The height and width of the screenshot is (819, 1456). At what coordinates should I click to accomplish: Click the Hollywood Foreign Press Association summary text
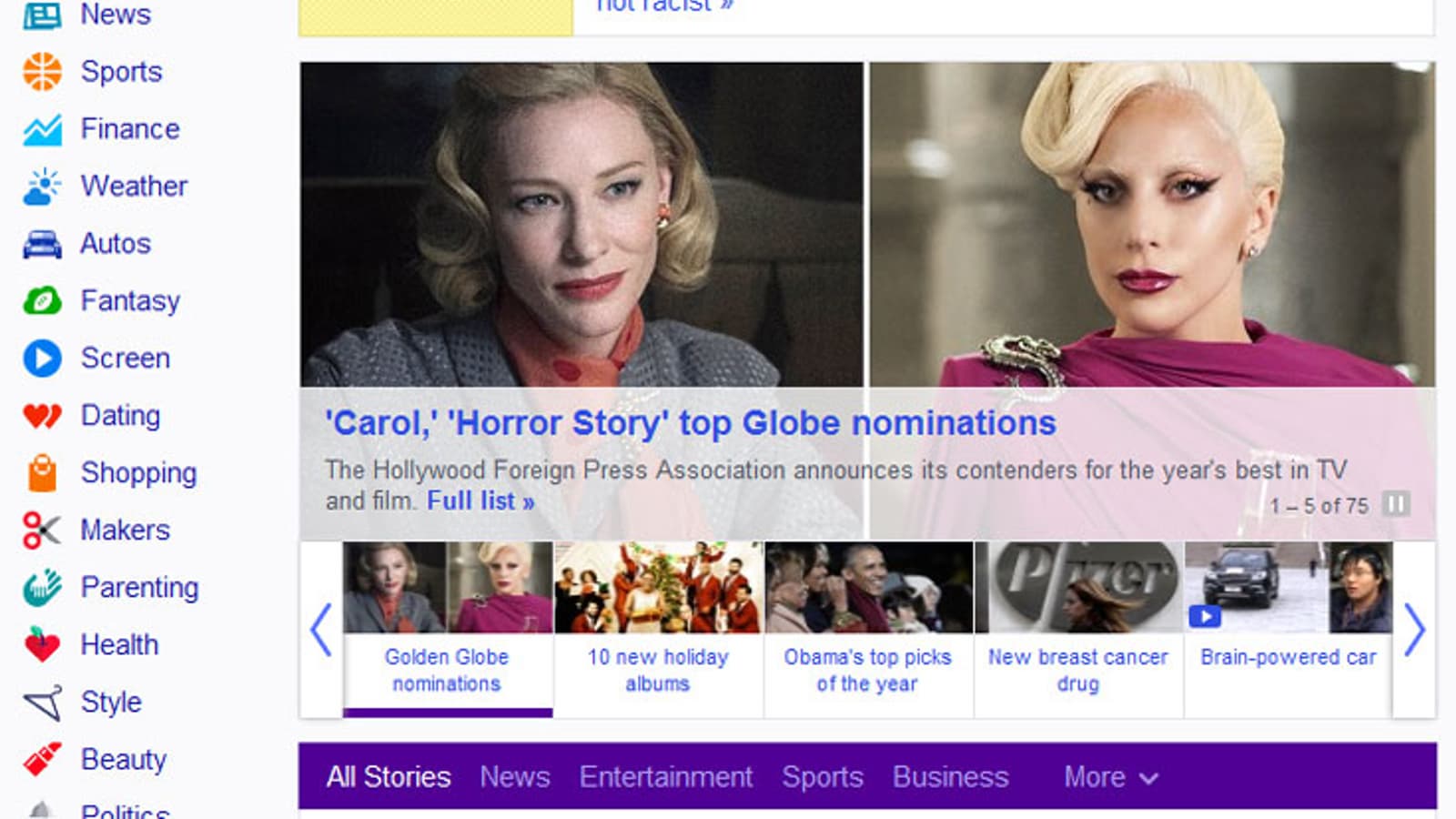[x=835, y=485]
